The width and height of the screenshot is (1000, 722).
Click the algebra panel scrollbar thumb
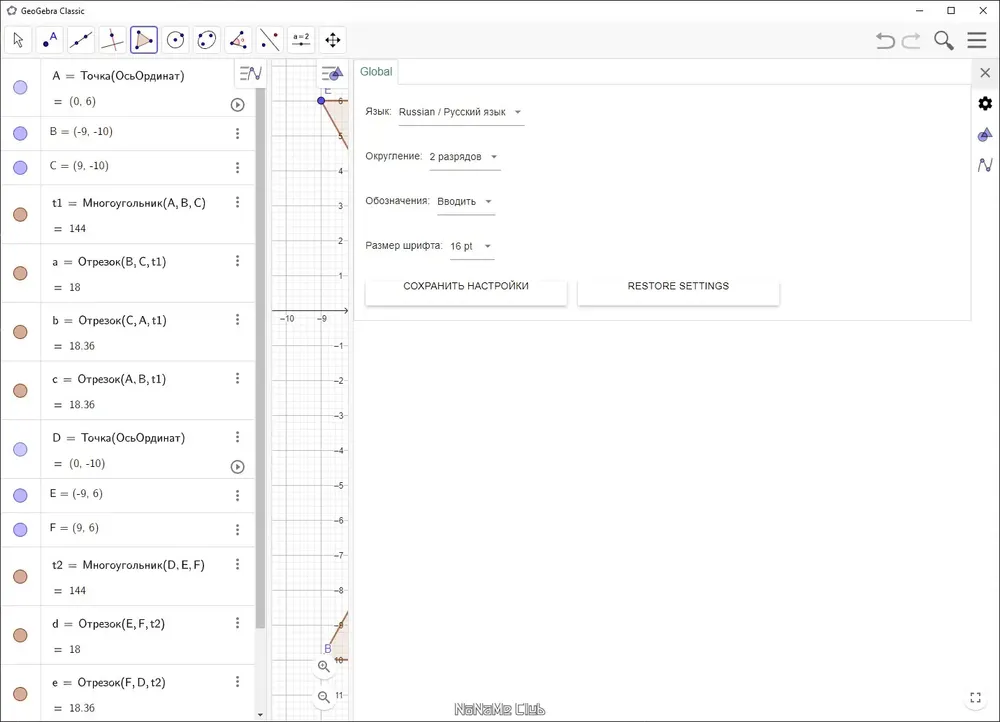260,357
